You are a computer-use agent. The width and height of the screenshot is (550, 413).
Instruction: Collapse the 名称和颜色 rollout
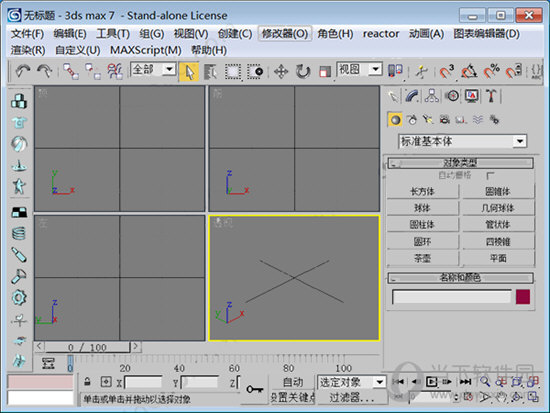(x=461, y=278)
